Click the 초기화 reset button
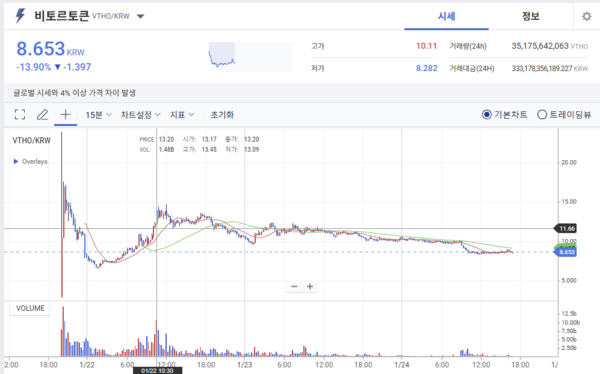600x374 pixels. point(222,115)
